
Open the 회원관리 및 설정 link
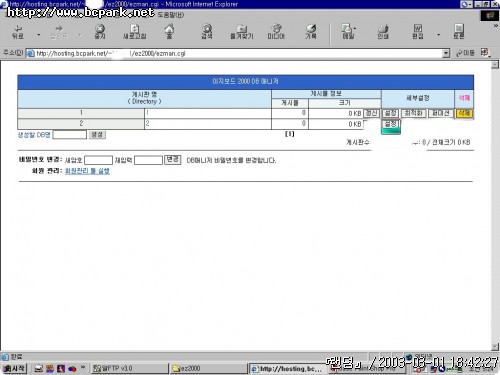(87, 171)
